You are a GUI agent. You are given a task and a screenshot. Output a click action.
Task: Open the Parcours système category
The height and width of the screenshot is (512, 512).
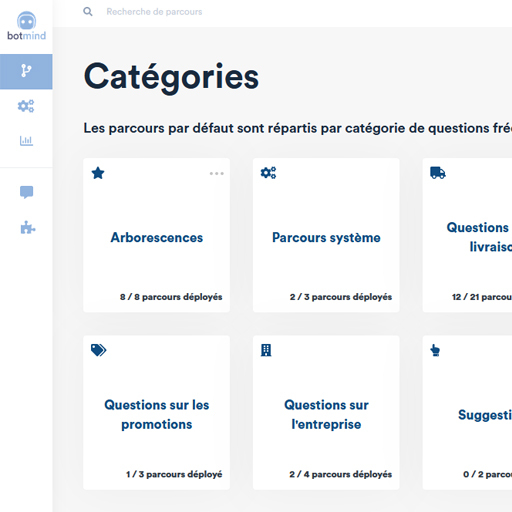click(x=326, y=235)
